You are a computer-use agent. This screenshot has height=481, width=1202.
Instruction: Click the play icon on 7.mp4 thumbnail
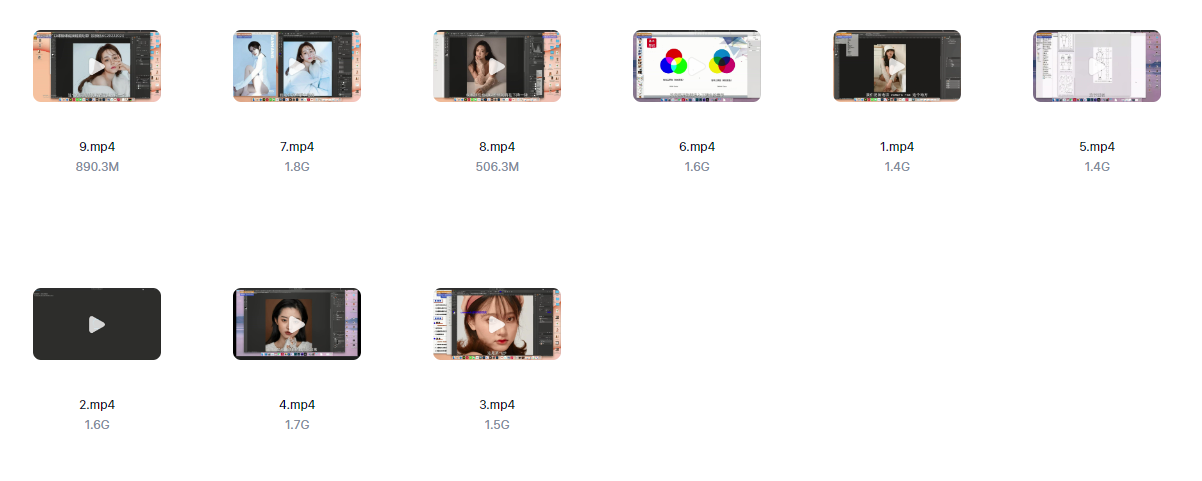coord(297,66)
